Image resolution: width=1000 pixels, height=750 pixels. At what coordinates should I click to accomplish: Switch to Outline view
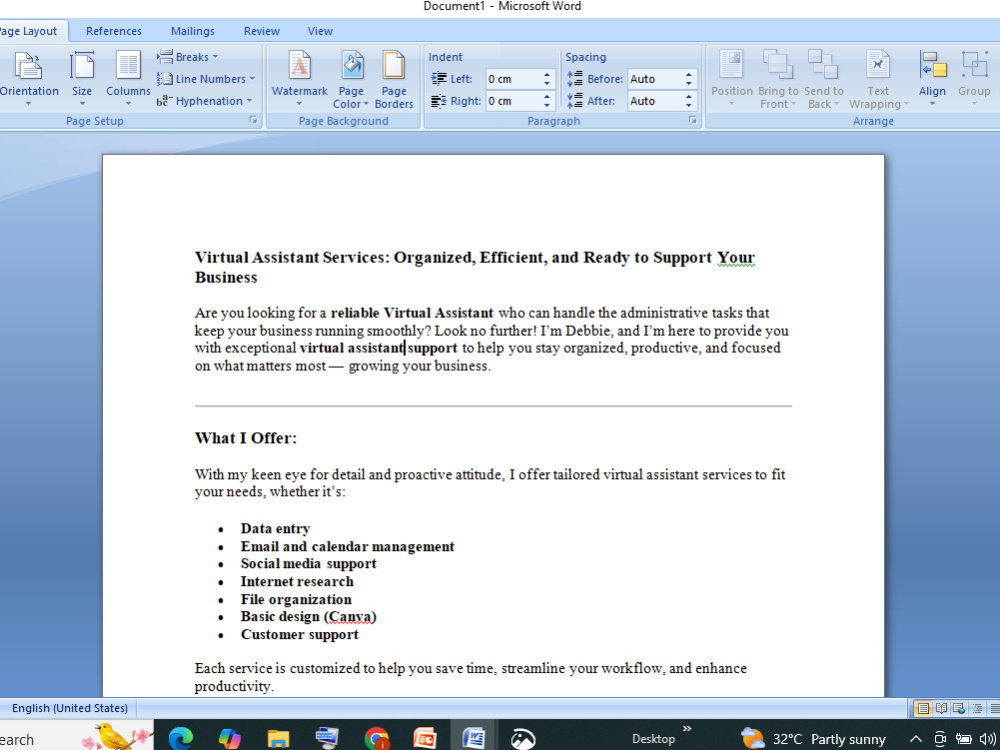[x=977, y=708]
